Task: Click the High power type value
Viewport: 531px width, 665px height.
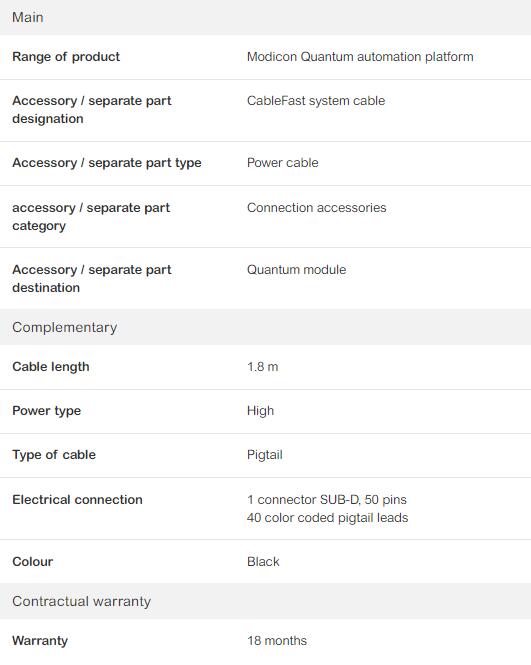Action: coord(260,411)
